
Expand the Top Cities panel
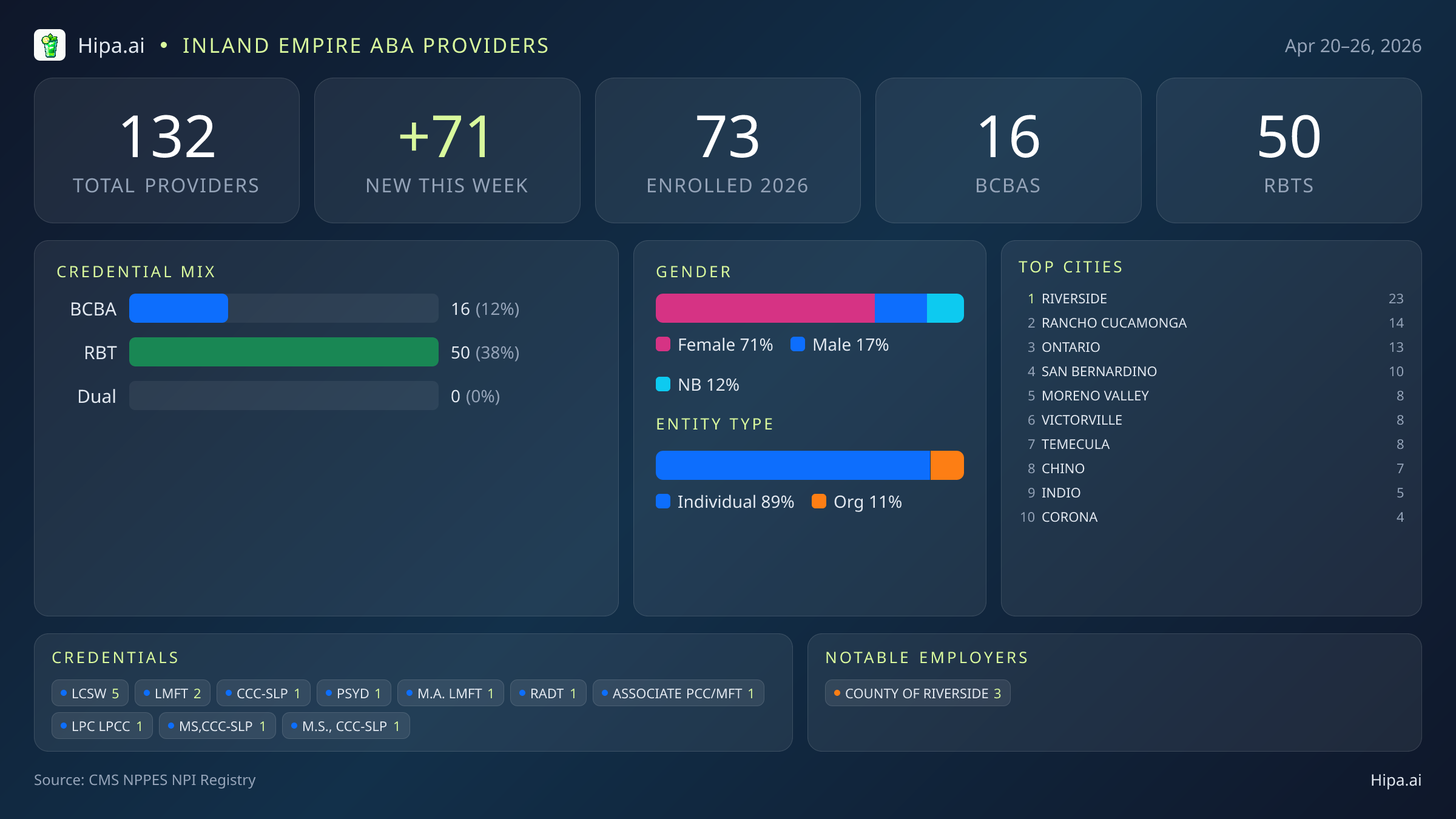tap(1070, 266)
